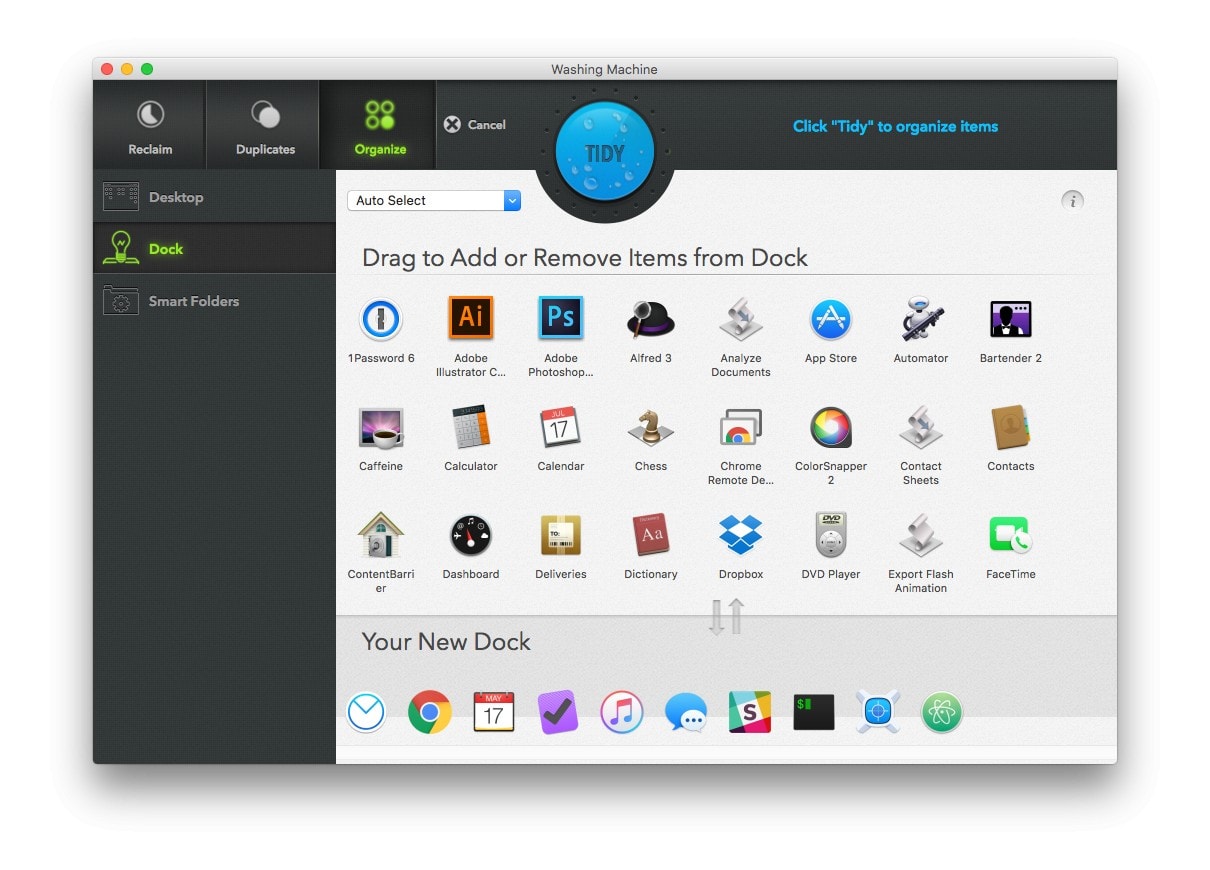1210x870 pixels.
Task: Click the Caffeine coffee cup icon
Action: 380,428
